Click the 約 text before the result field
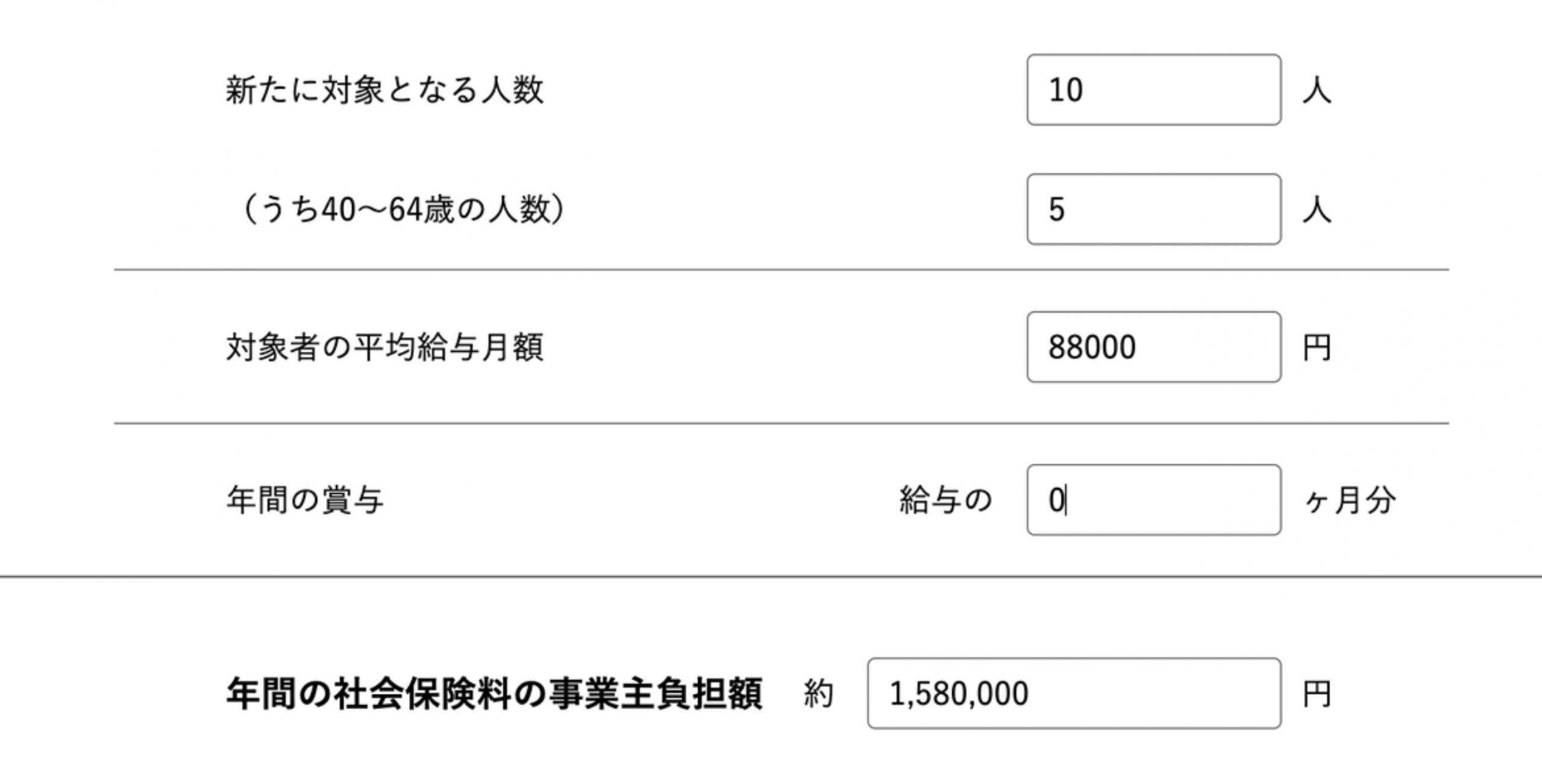 819,694
